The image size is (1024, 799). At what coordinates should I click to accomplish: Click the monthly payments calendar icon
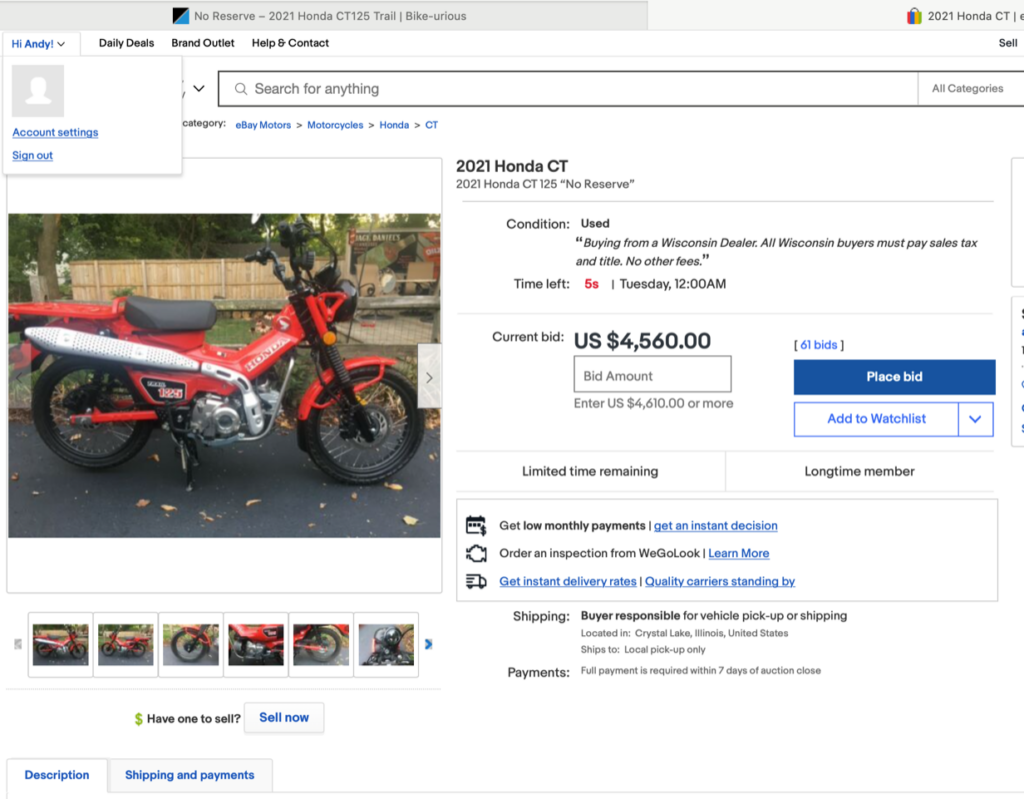[476, 526]
